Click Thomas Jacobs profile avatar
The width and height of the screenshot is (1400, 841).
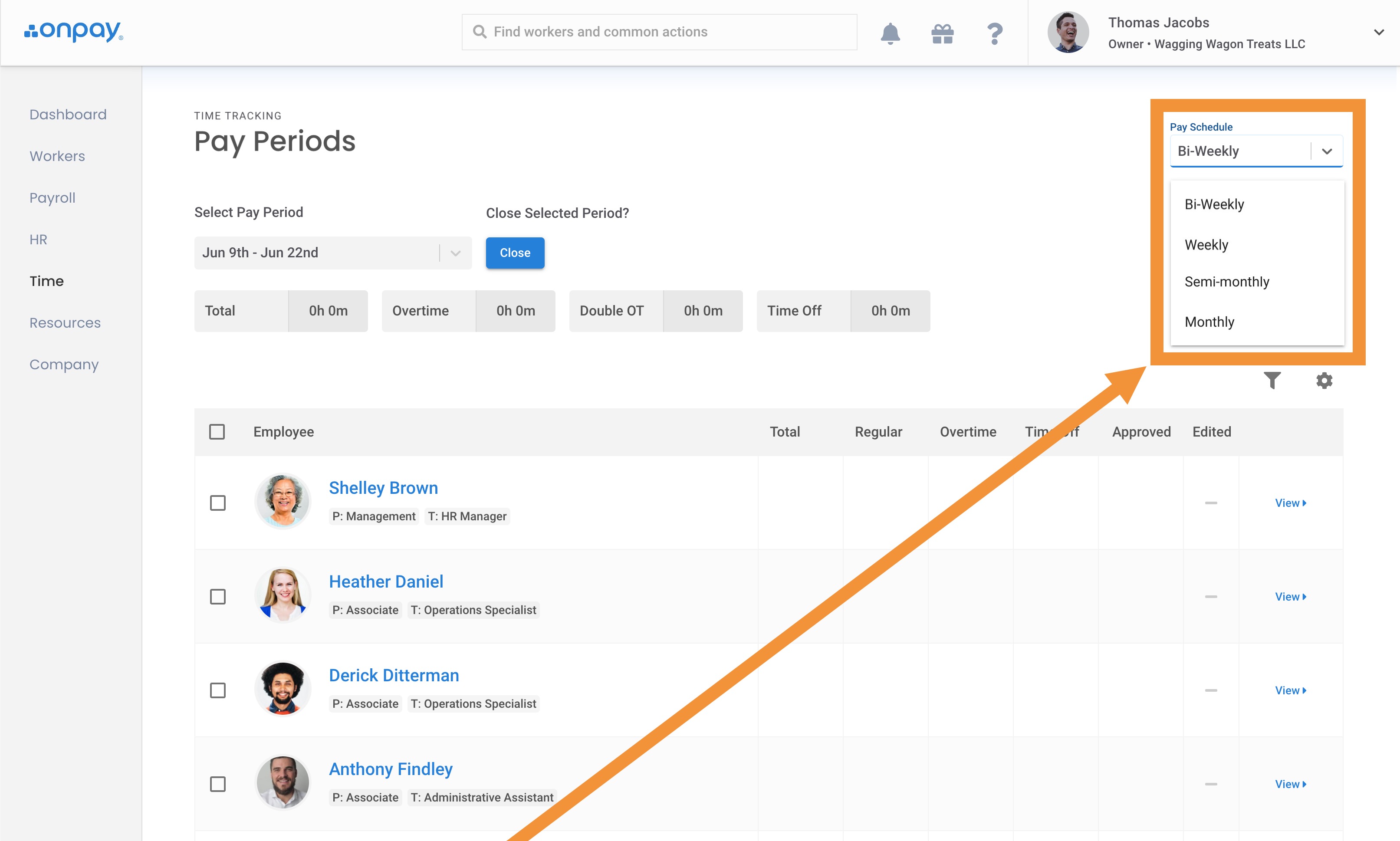click(1068, 32)
